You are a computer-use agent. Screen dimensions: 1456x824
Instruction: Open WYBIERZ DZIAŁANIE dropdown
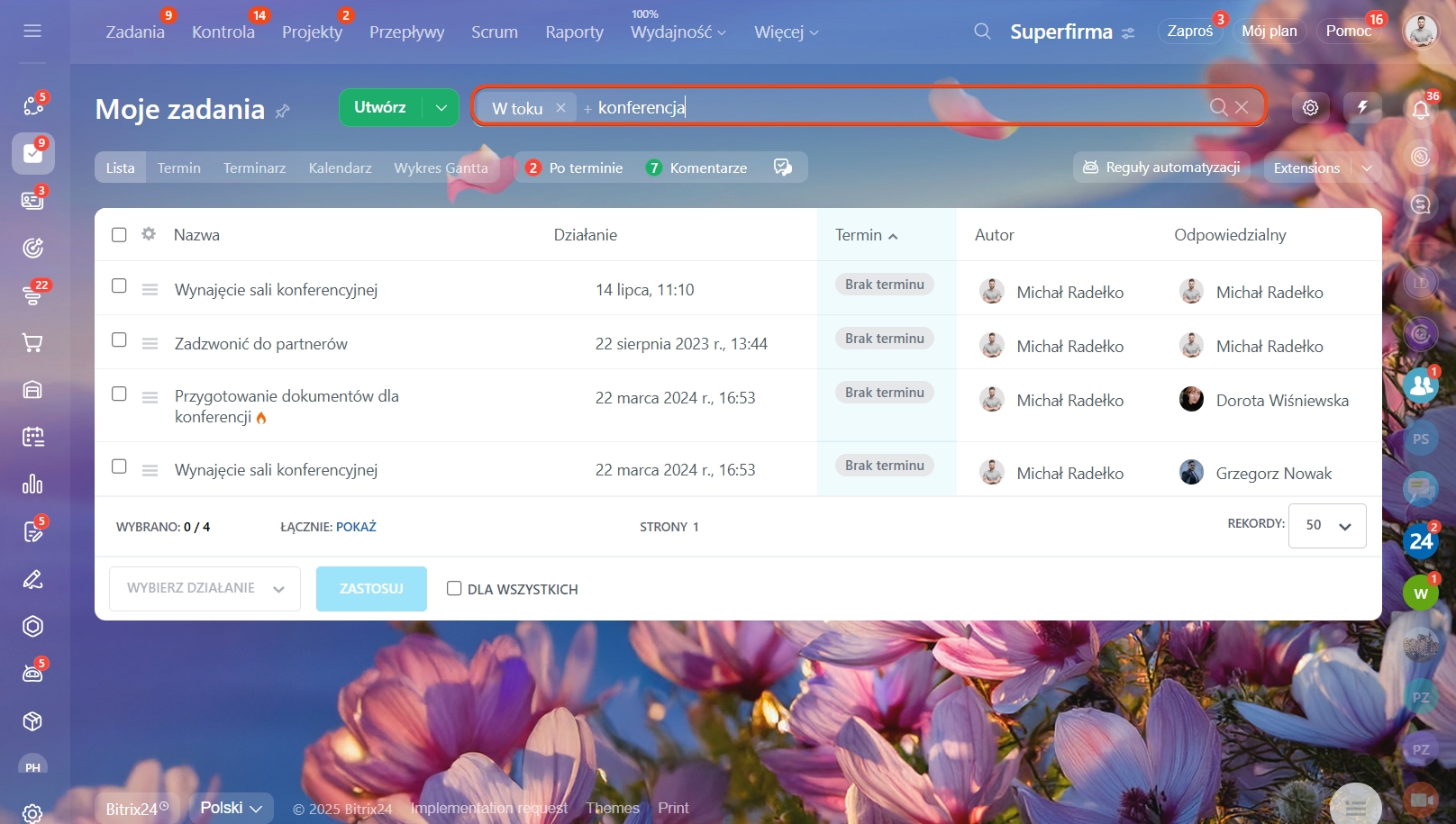pos(205,588)
